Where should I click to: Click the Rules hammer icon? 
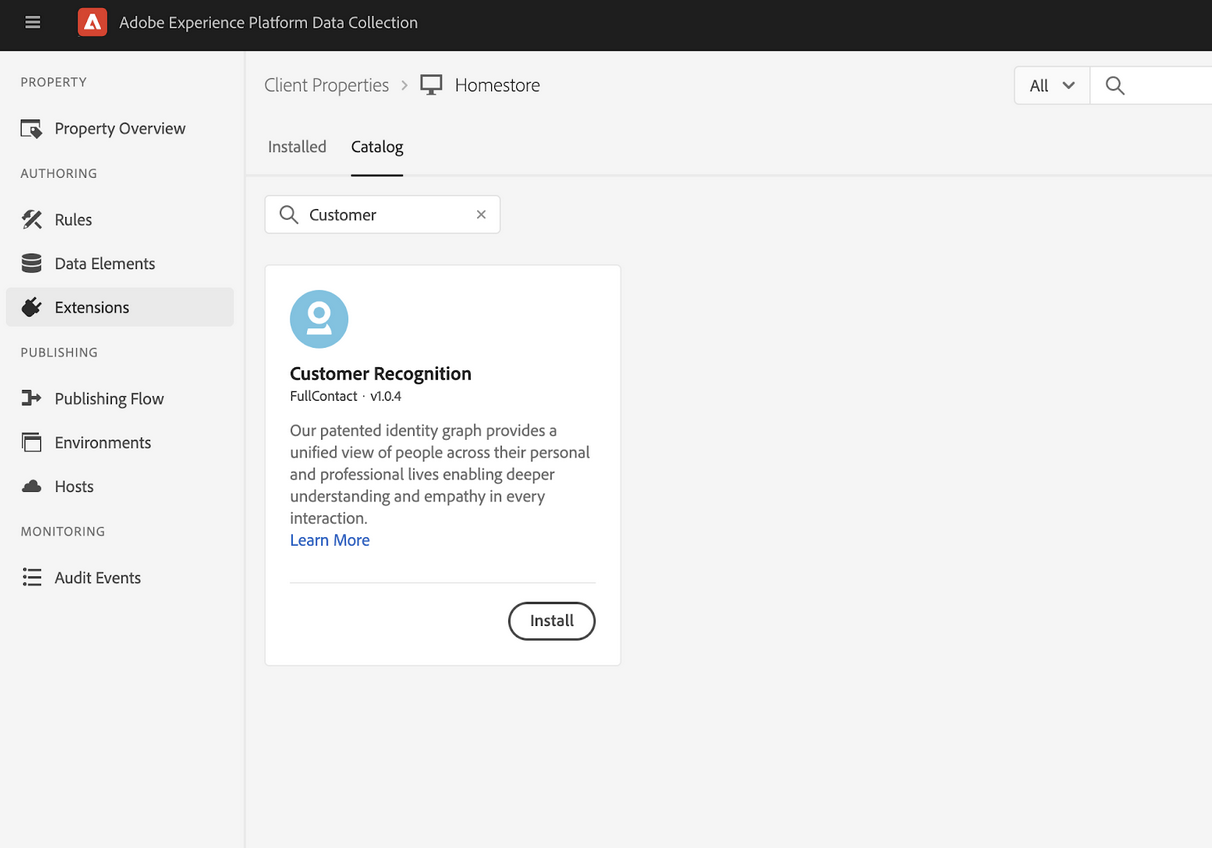point(31,219)
